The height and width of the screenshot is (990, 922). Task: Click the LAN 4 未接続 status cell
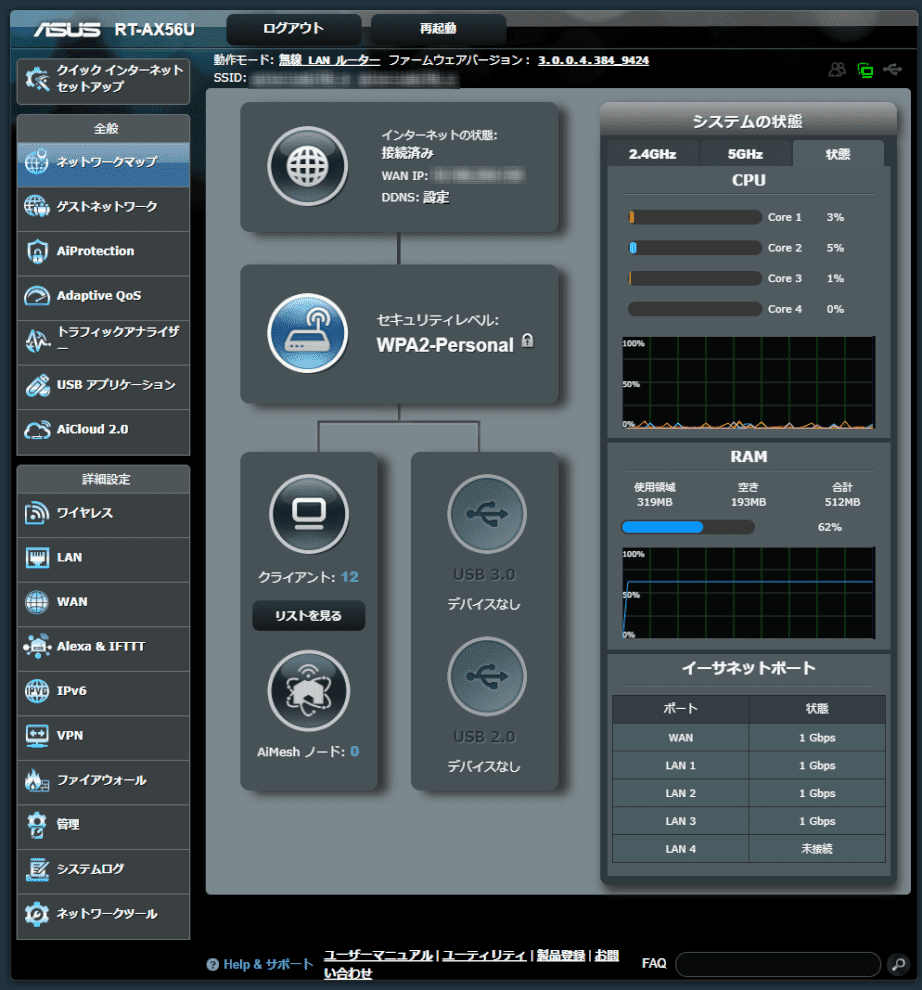pos(817,849)
